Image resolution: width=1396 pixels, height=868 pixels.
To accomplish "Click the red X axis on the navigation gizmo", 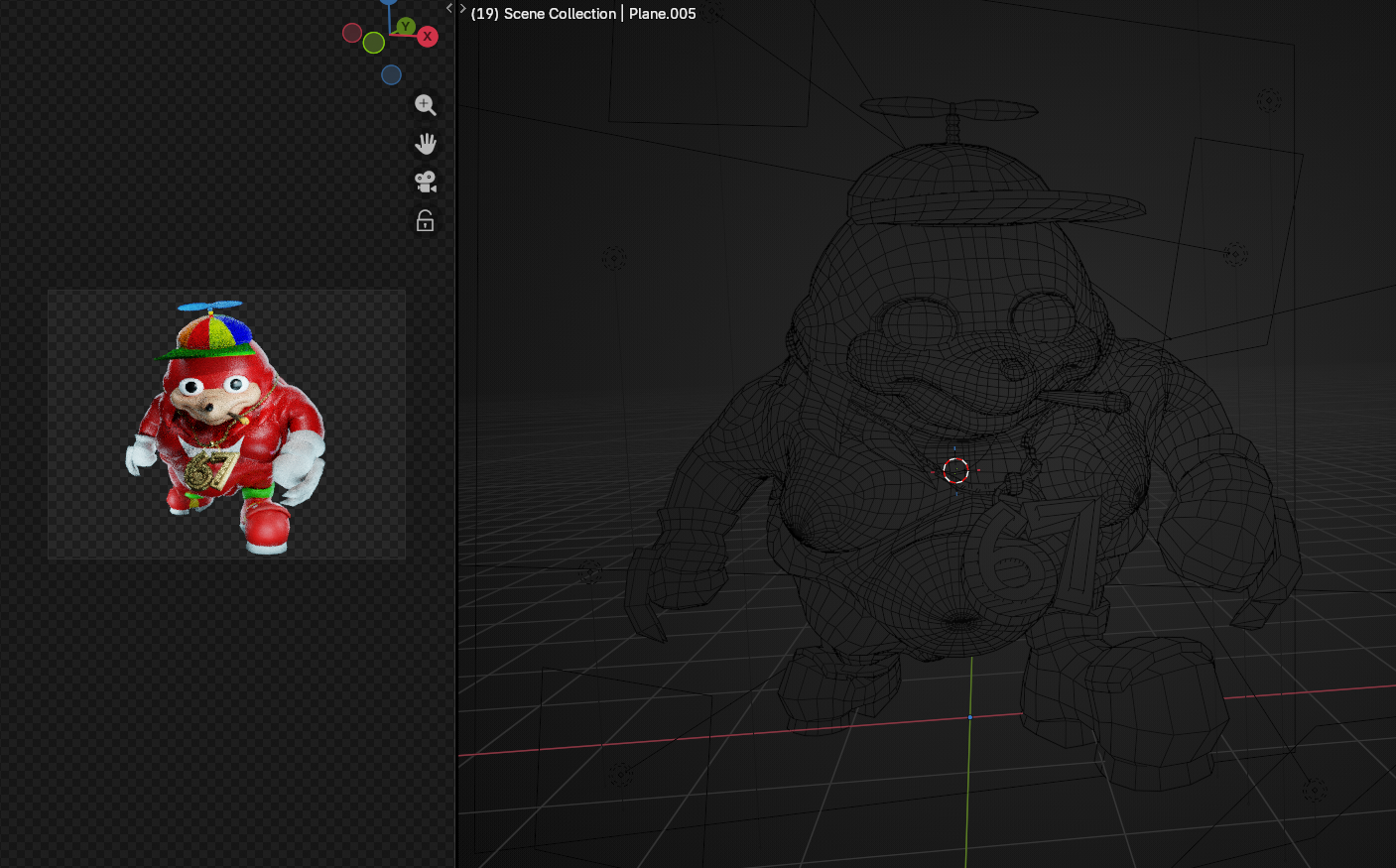I will pyautogui.click(x=427, y=36).
